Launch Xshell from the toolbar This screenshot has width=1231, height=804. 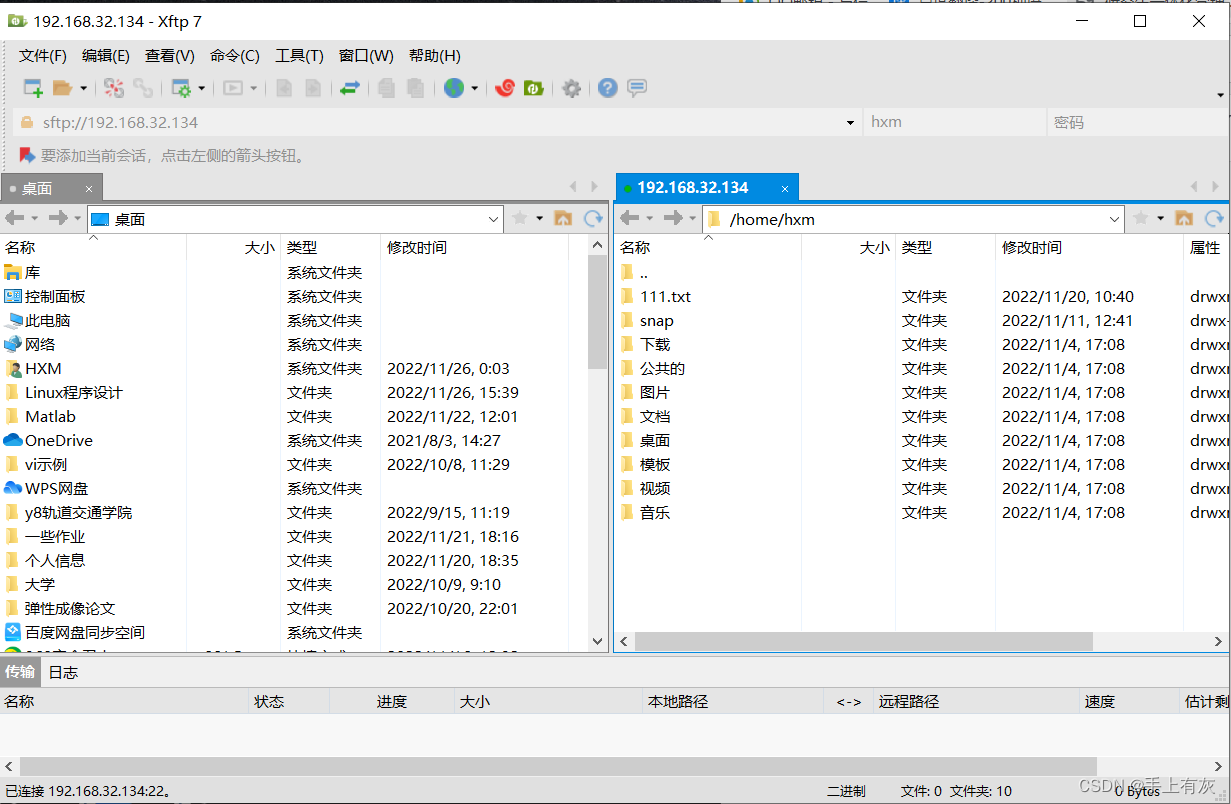pos(505,88)
